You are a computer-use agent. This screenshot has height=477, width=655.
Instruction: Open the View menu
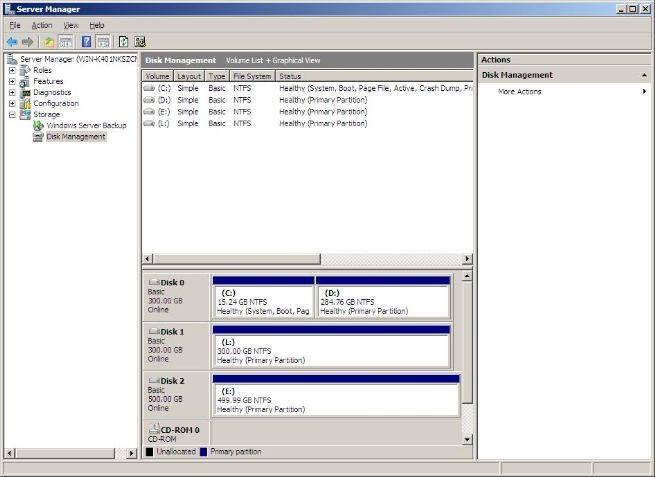click(71, 25)
